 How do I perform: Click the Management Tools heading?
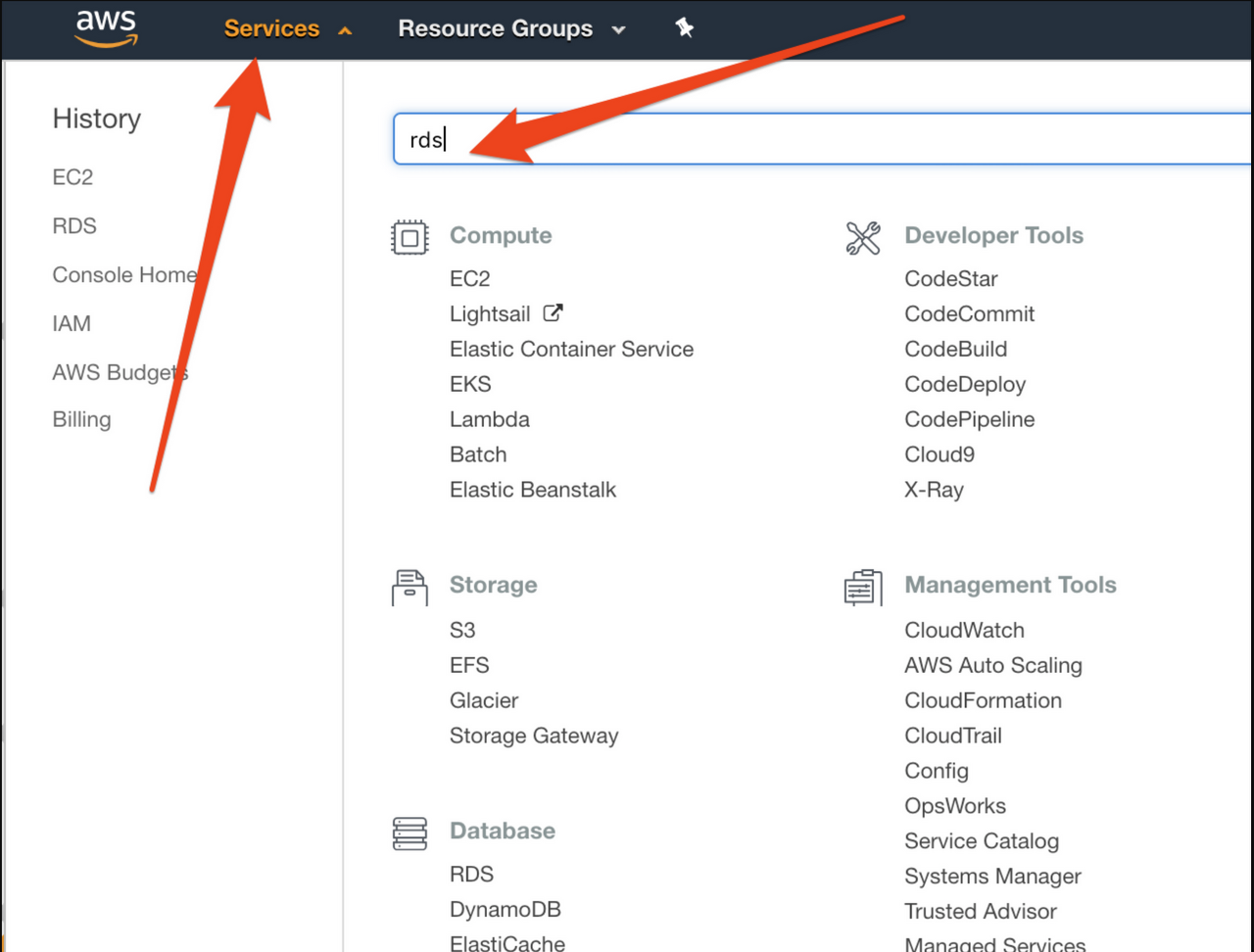click(x=1010, y=586)
